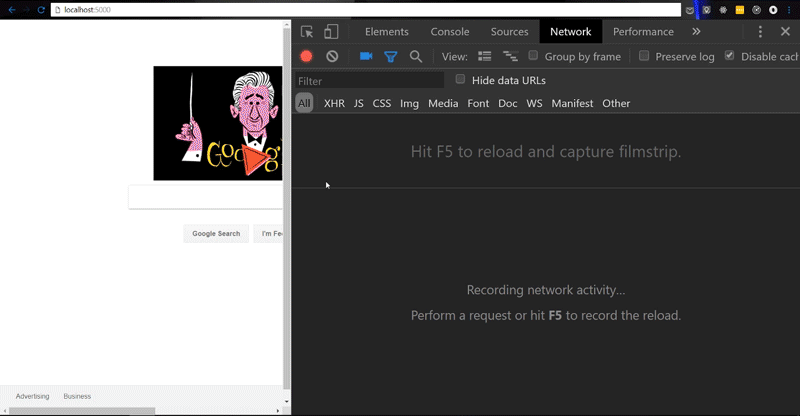
Task: Toggle the filter funnel icon
Action: [x=390, y=57]
